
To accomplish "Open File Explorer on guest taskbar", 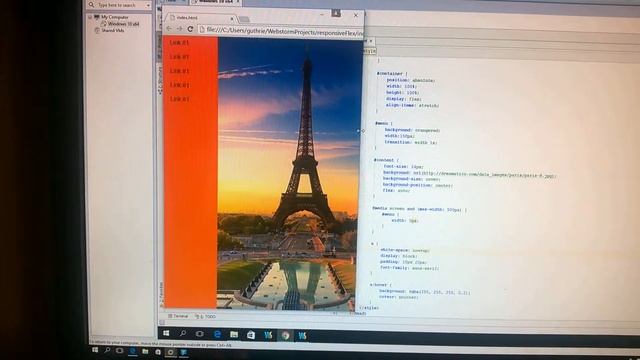I will [x=234, y=335].
